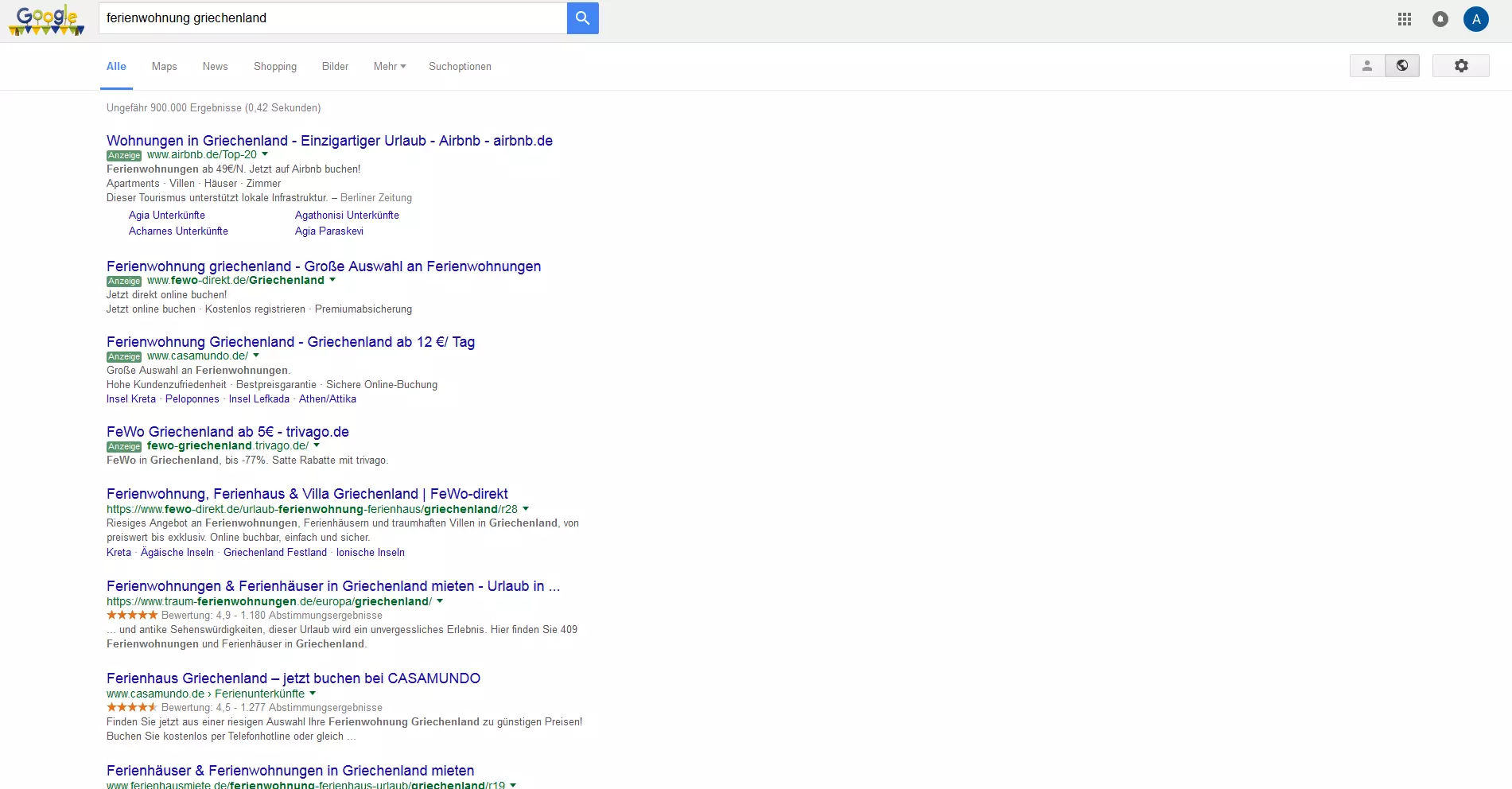Open Ferienhäuser & Ferienwohnungen in Griechenland mieten
This screenshot has height=789, width=1512.
click(x=290, y=771)
